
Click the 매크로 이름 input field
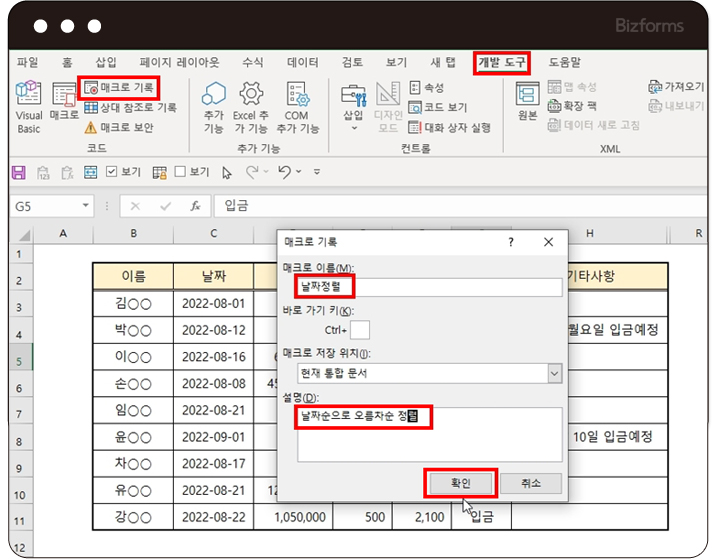[x=430, y=287]
